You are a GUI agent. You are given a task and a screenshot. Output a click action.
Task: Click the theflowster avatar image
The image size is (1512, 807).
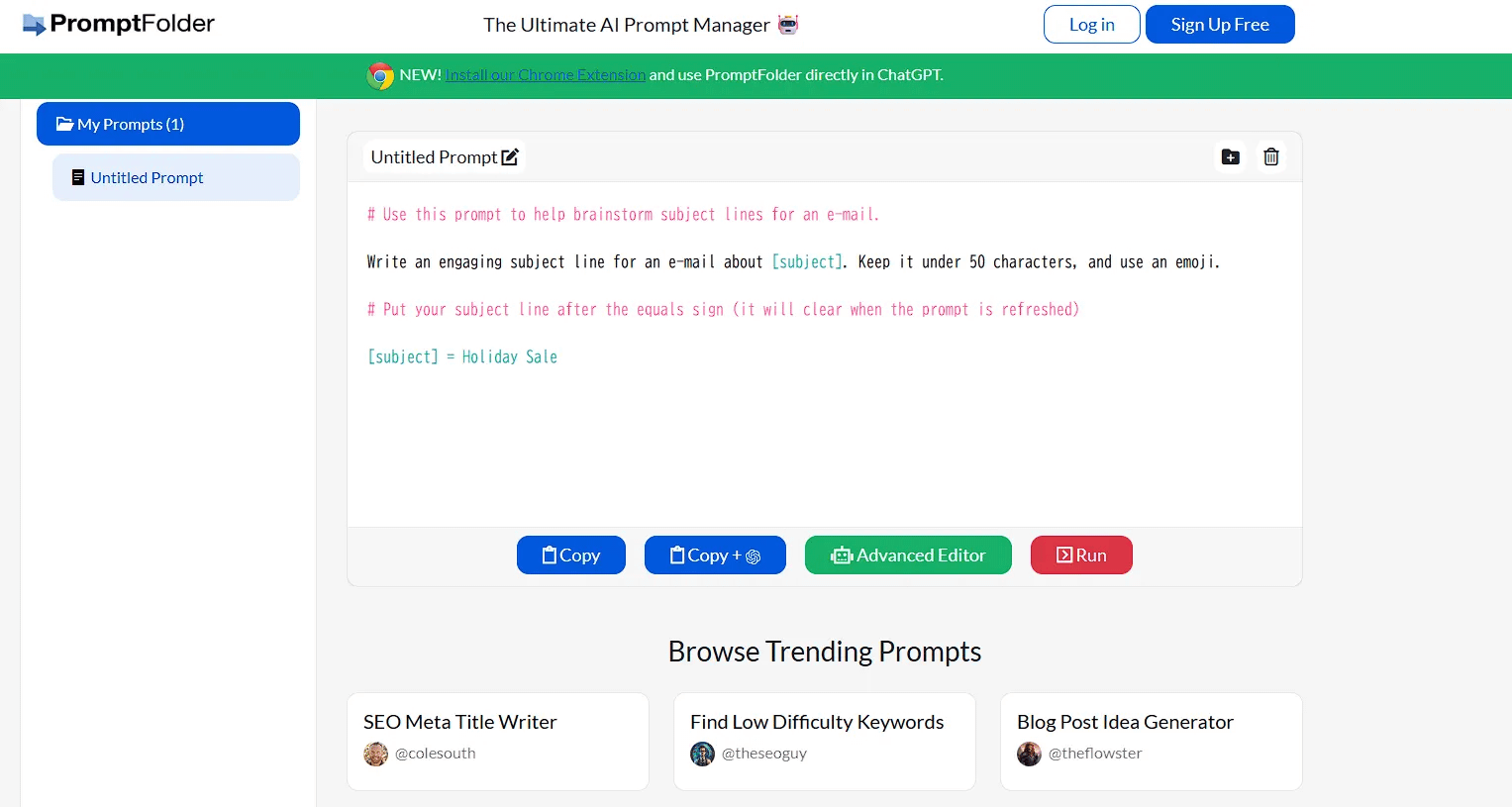[1029, 755]
